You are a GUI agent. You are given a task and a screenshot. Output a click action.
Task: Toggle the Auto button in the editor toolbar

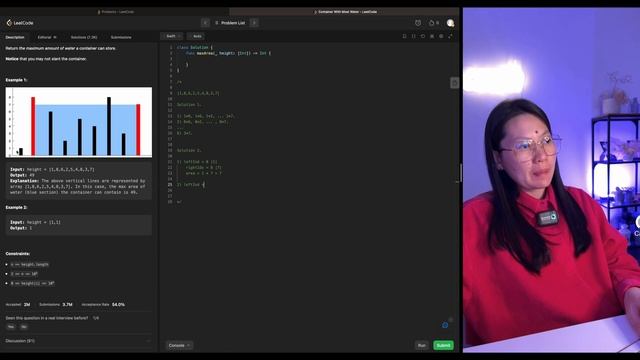(196, 36)
